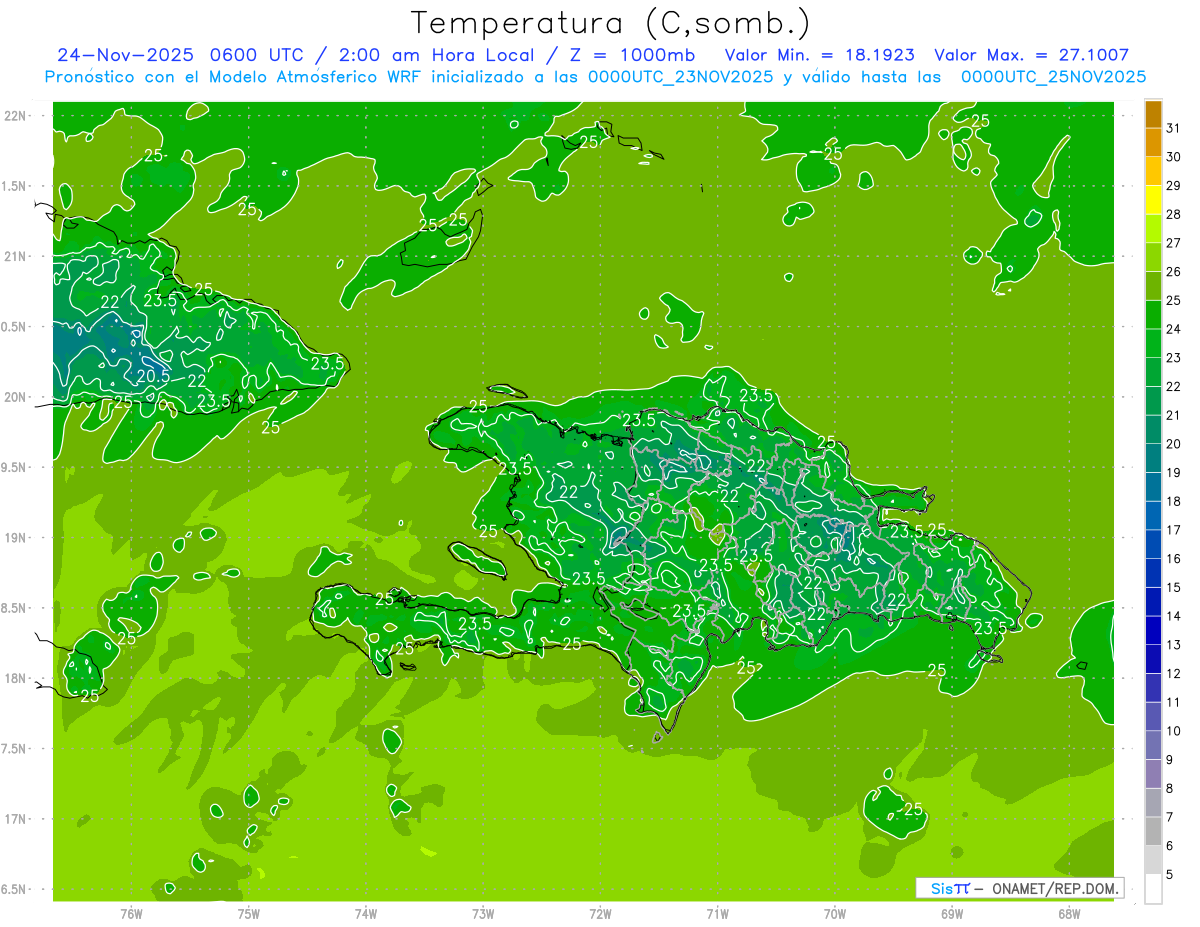
Task: Click the '18N' latitude axis label
Action: (15, 678)
